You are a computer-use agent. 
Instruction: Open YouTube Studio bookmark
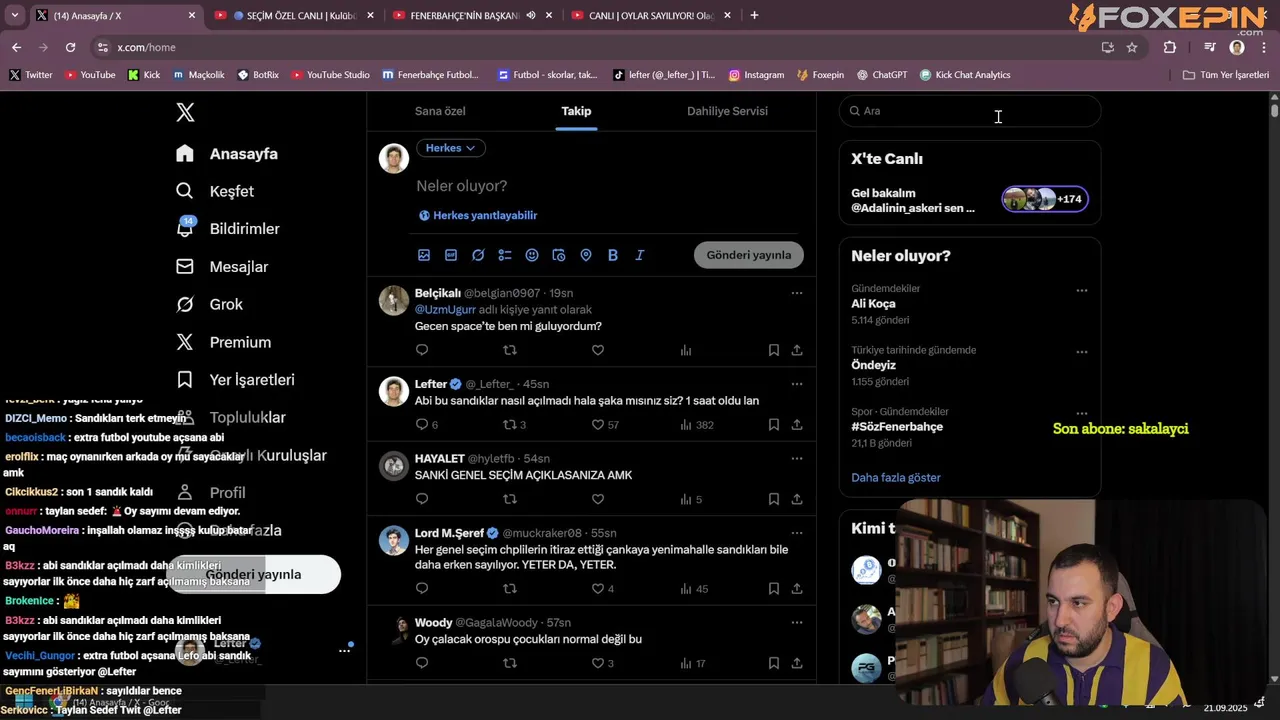pos(329,75)
